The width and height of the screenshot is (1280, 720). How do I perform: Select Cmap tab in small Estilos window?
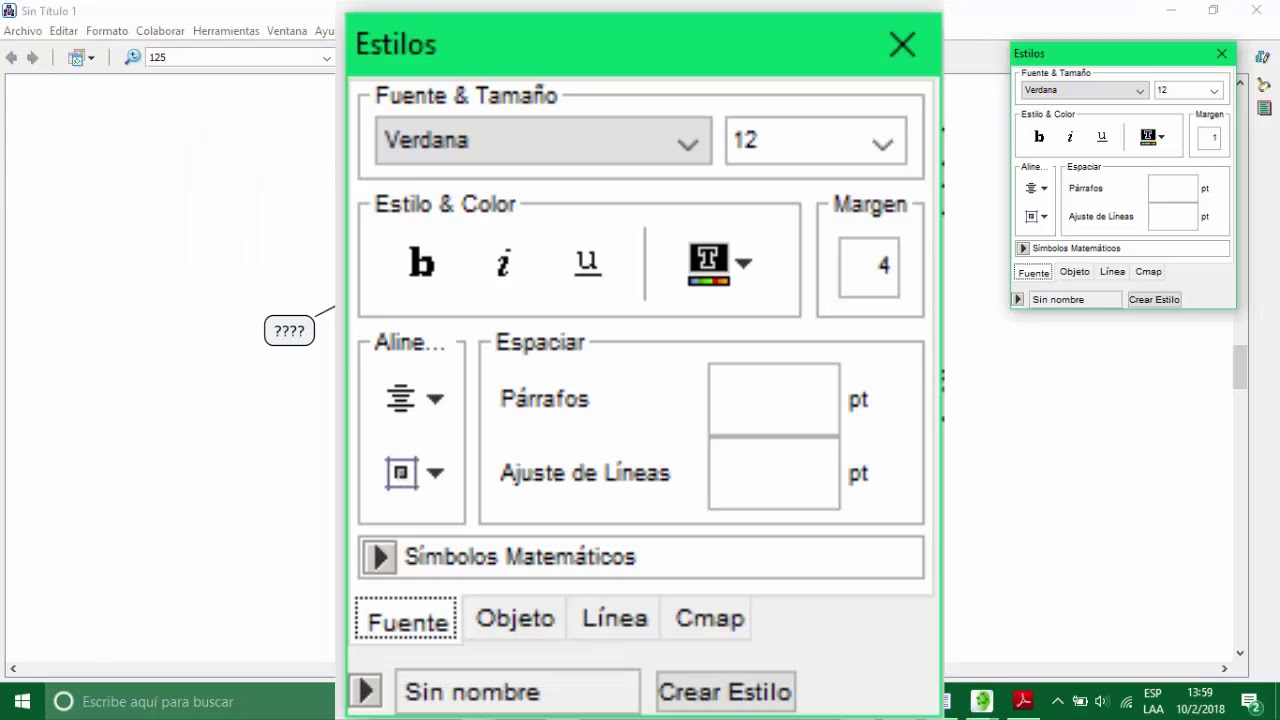1148,272
